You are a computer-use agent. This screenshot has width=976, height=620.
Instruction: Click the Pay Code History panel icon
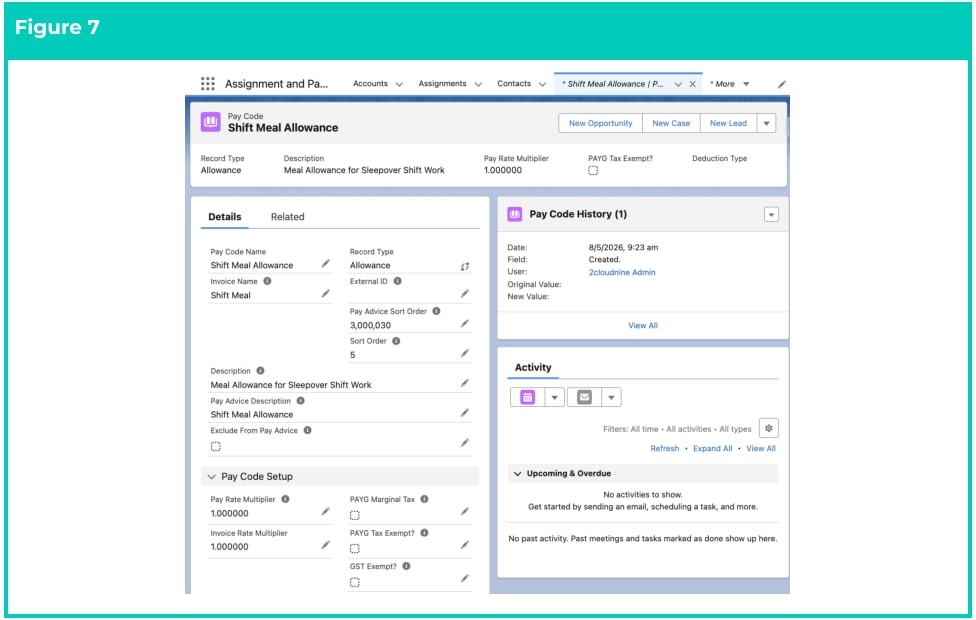[x=515, y=214]
